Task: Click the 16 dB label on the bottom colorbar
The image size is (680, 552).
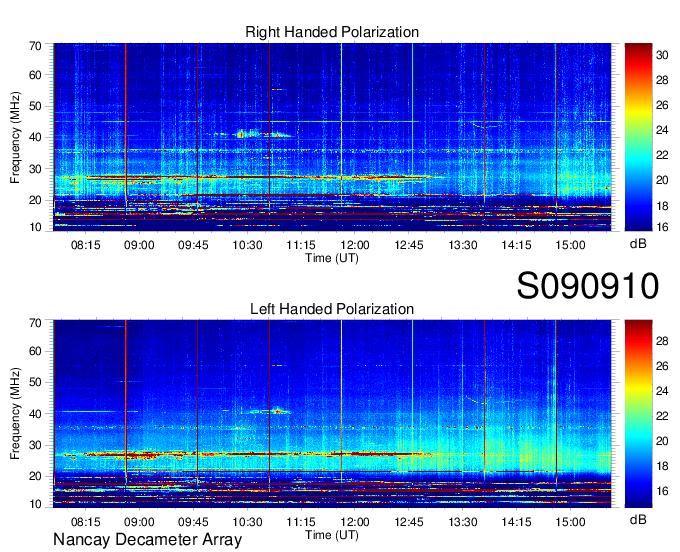Action: click(x=662, y=491)
